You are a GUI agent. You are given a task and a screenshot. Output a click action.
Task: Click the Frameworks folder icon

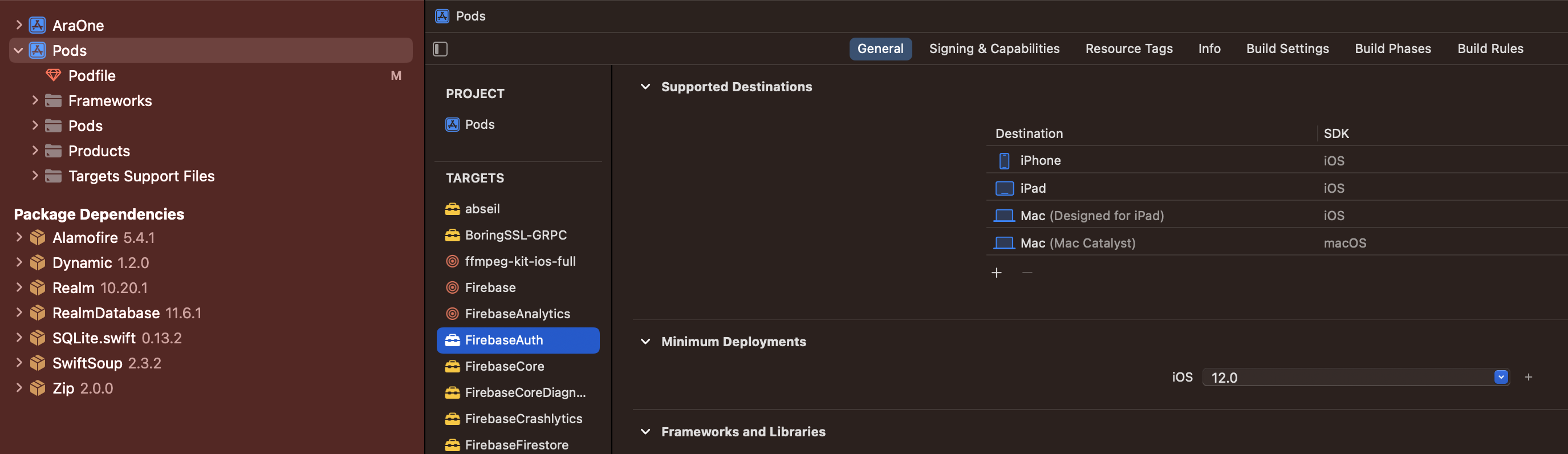54,100
